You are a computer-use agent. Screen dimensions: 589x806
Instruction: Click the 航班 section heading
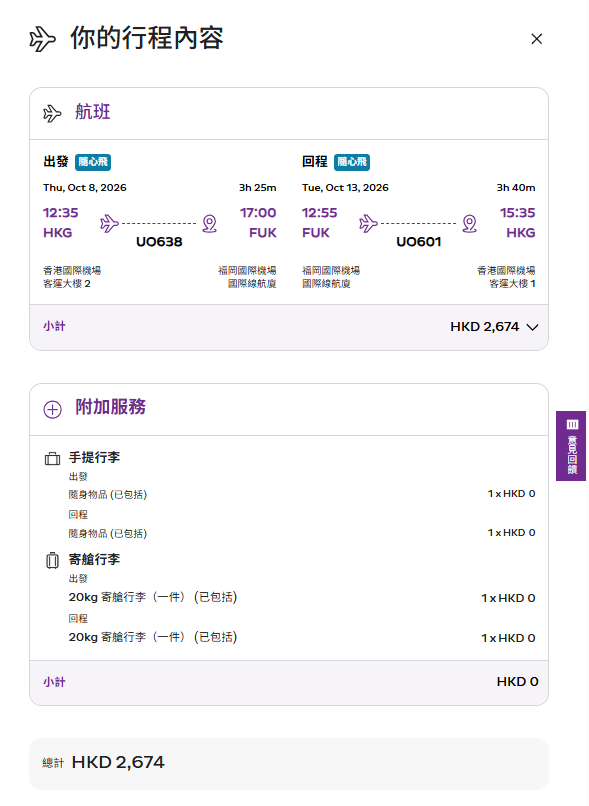93,112
